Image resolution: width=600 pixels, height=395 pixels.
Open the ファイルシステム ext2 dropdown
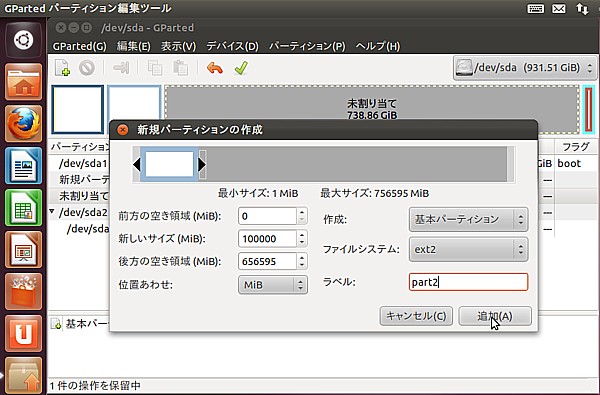[468, 250]
